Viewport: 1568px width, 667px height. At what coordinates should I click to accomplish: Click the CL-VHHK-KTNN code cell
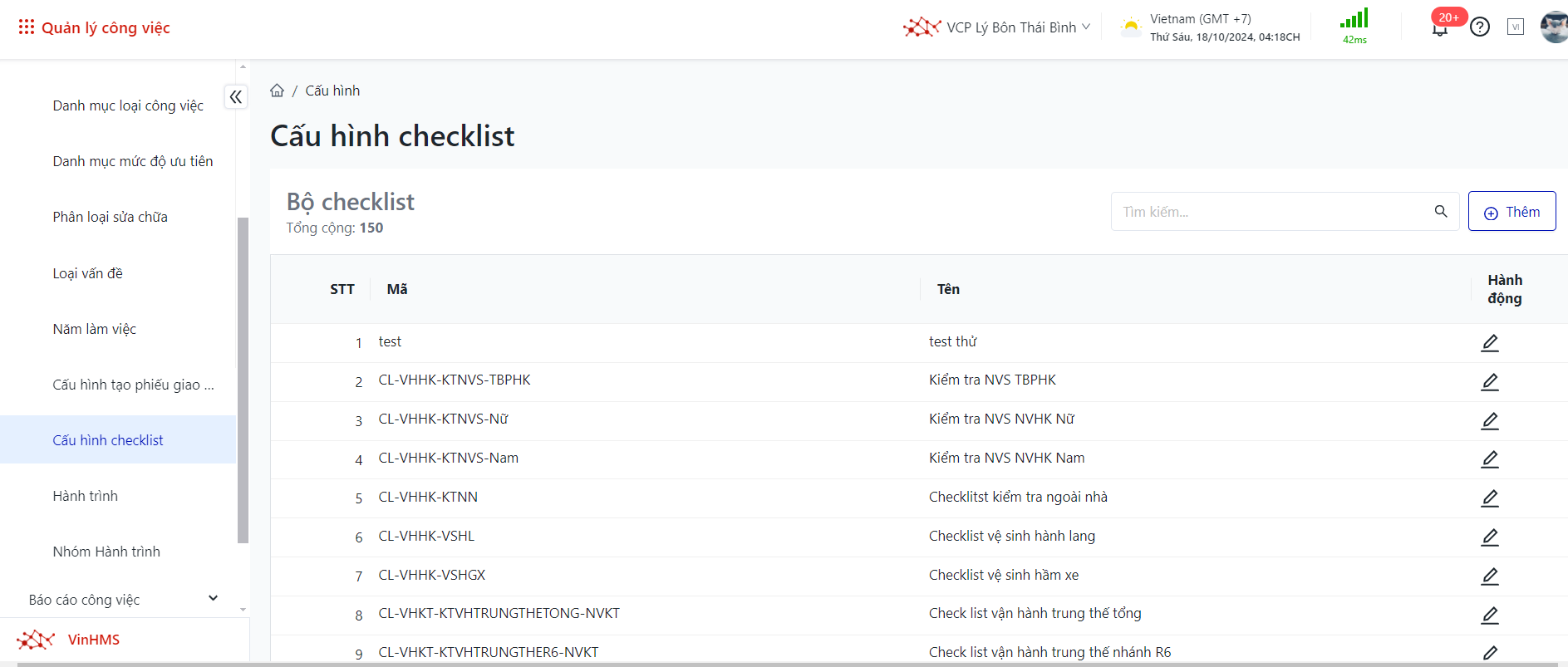pos(428,497)
